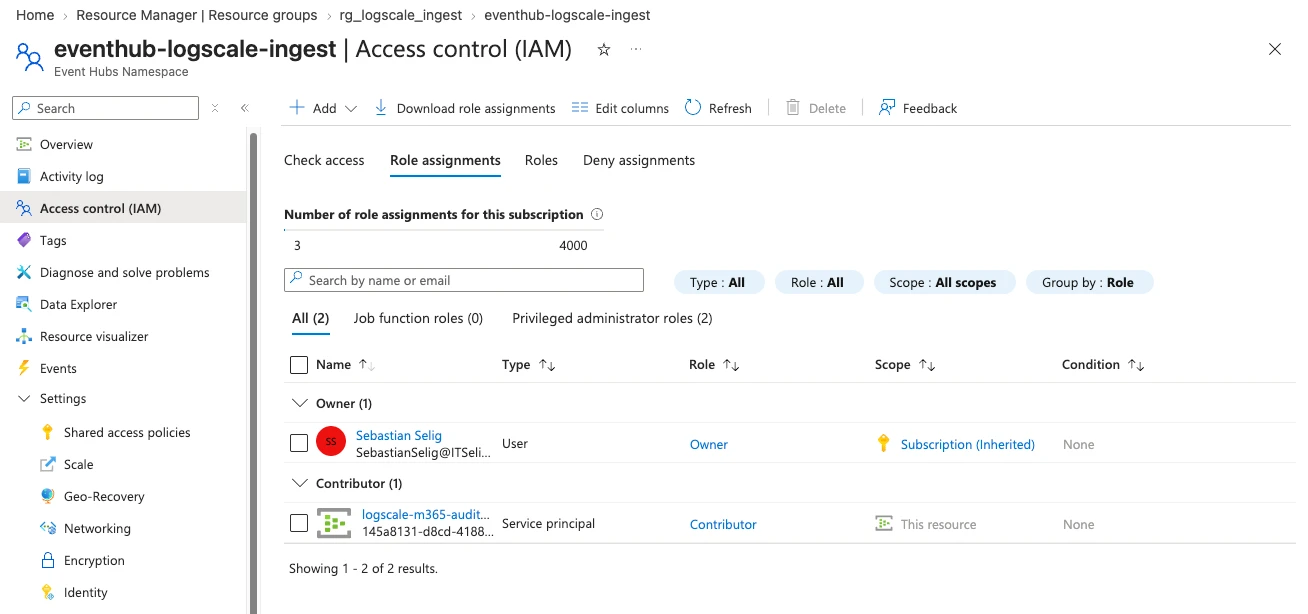This screenshot has height=614, width=1308.
Task: Click the Geo-Recovery globe icon
Action: pyautogui.click(x=47, y=496)
